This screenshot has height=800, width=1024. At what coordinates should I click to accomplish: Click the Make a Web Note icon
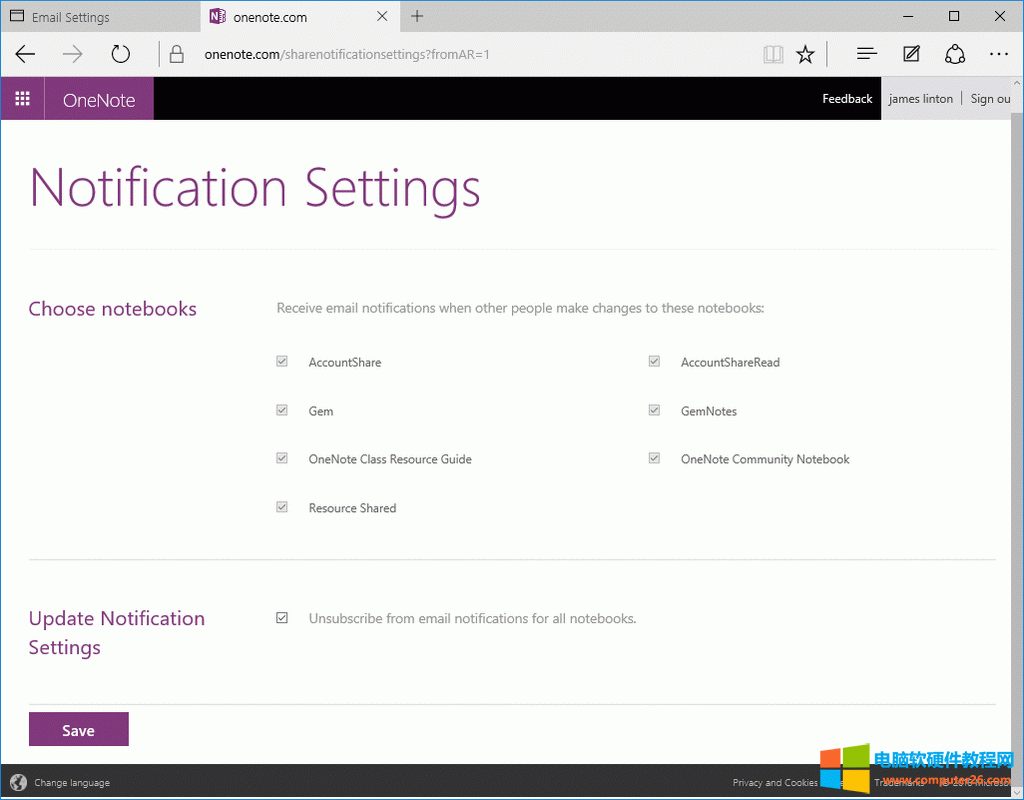(x=911, y=54)
